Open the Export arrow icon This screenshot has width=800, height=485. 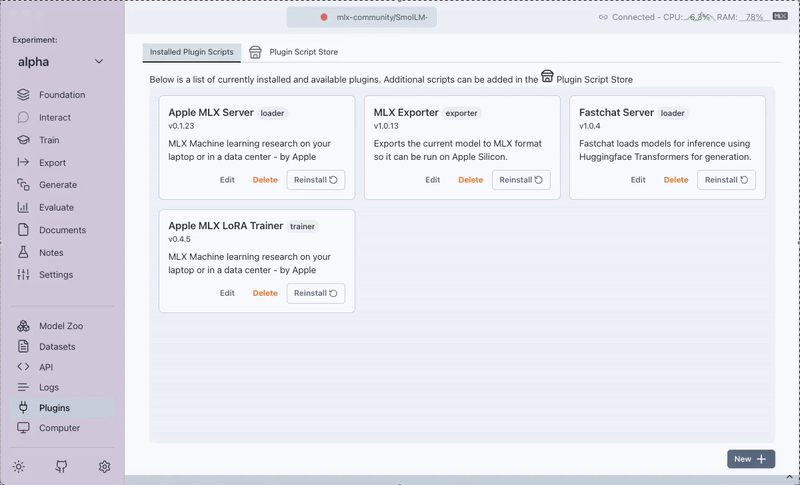coord(23,162)
